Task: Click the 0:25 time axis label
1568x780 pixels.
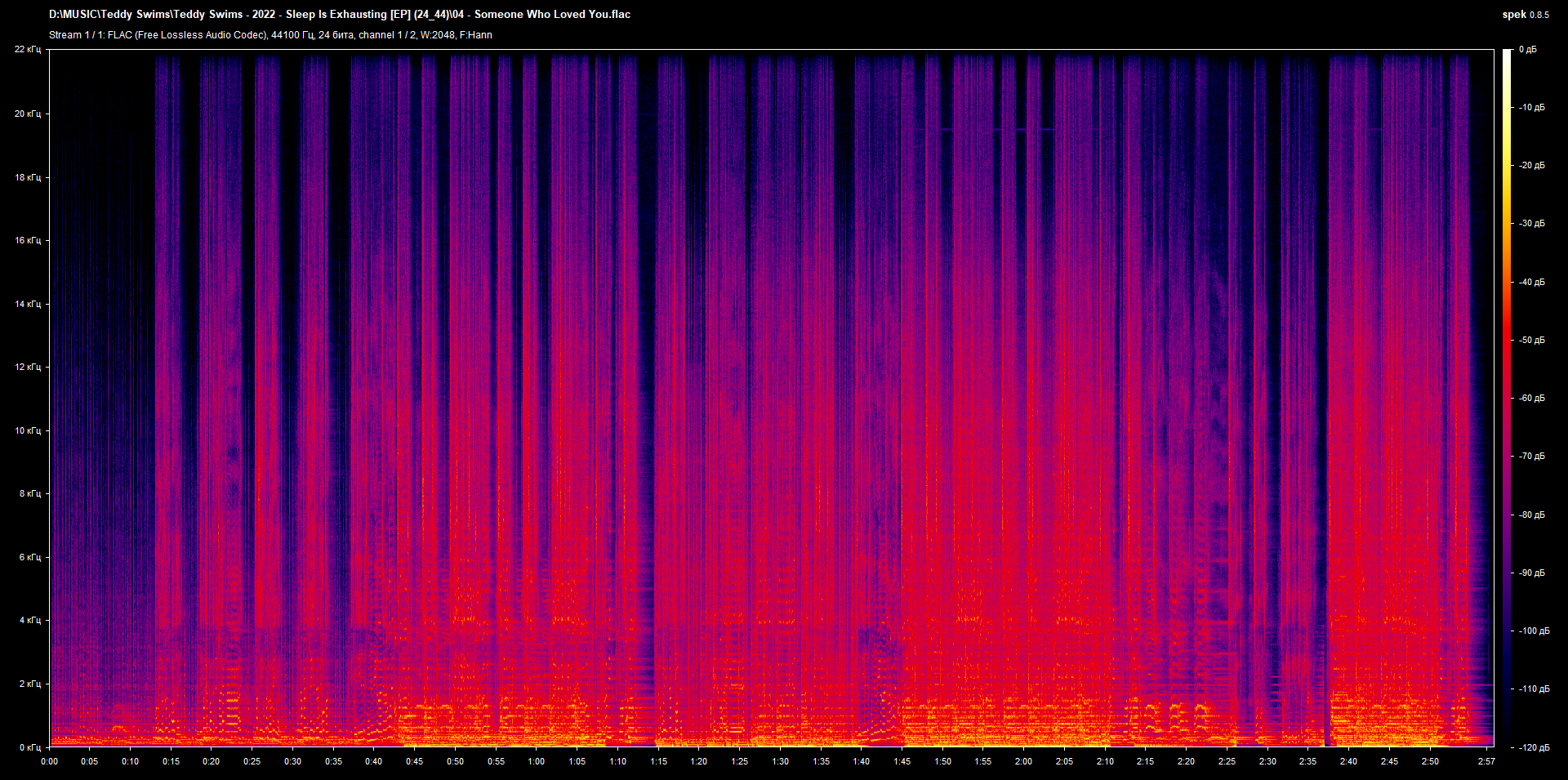Action: coord(252,761)
